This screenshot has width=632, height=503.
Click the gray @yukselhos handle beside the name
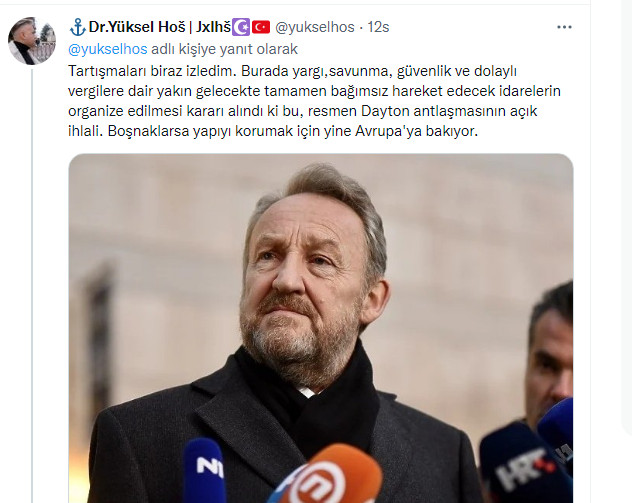point(314,27)
